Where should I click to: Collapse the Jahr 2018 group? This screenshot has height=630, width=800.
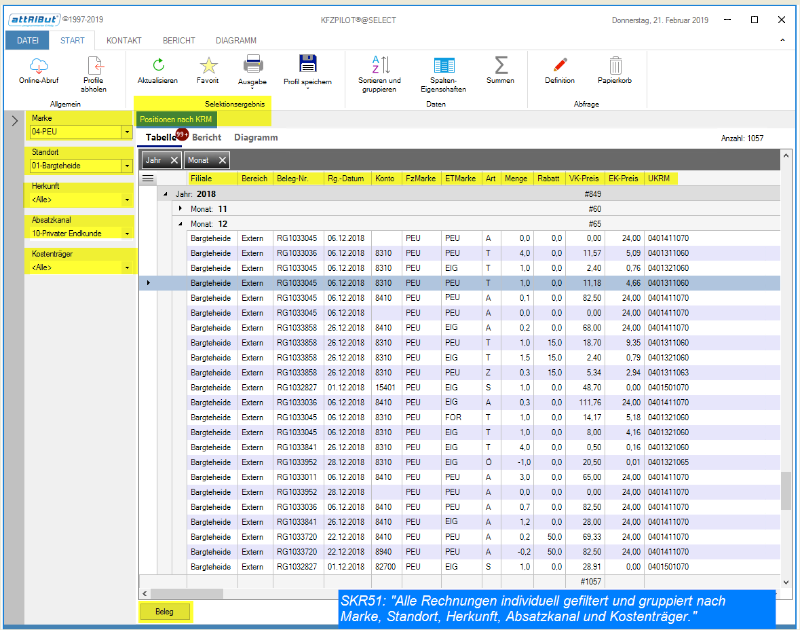165,194
